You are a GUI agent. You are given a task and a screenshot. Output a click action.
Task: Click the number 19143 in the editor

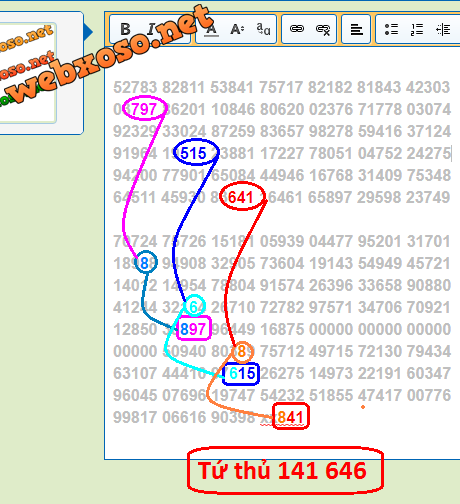point(331,263)
